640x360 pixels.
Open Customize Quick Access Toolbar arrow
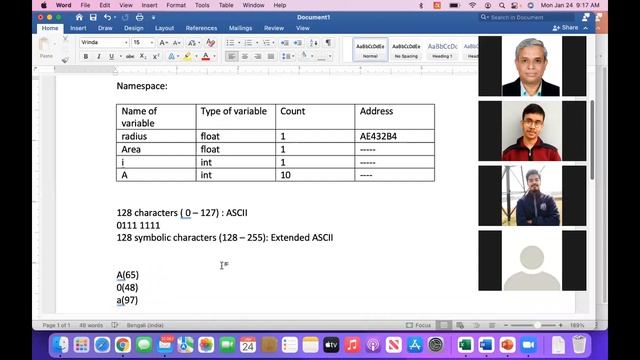click(x=153, y=18)
